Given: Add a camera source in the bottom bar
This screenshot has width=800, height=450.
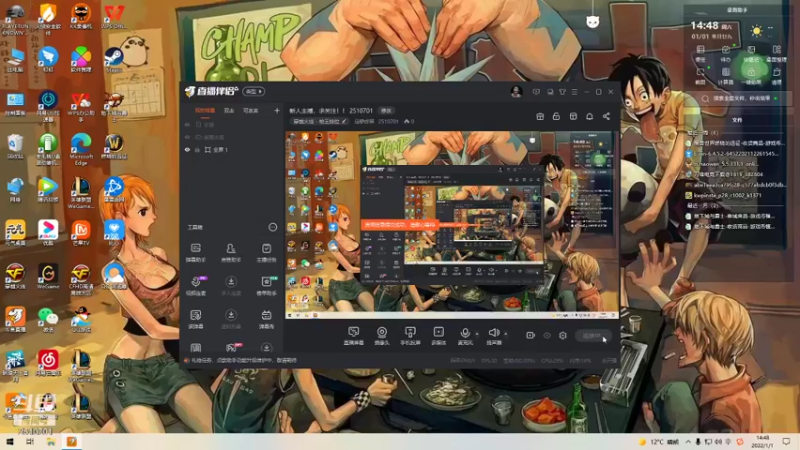Looking at the screenshot, I should (382, 336).
